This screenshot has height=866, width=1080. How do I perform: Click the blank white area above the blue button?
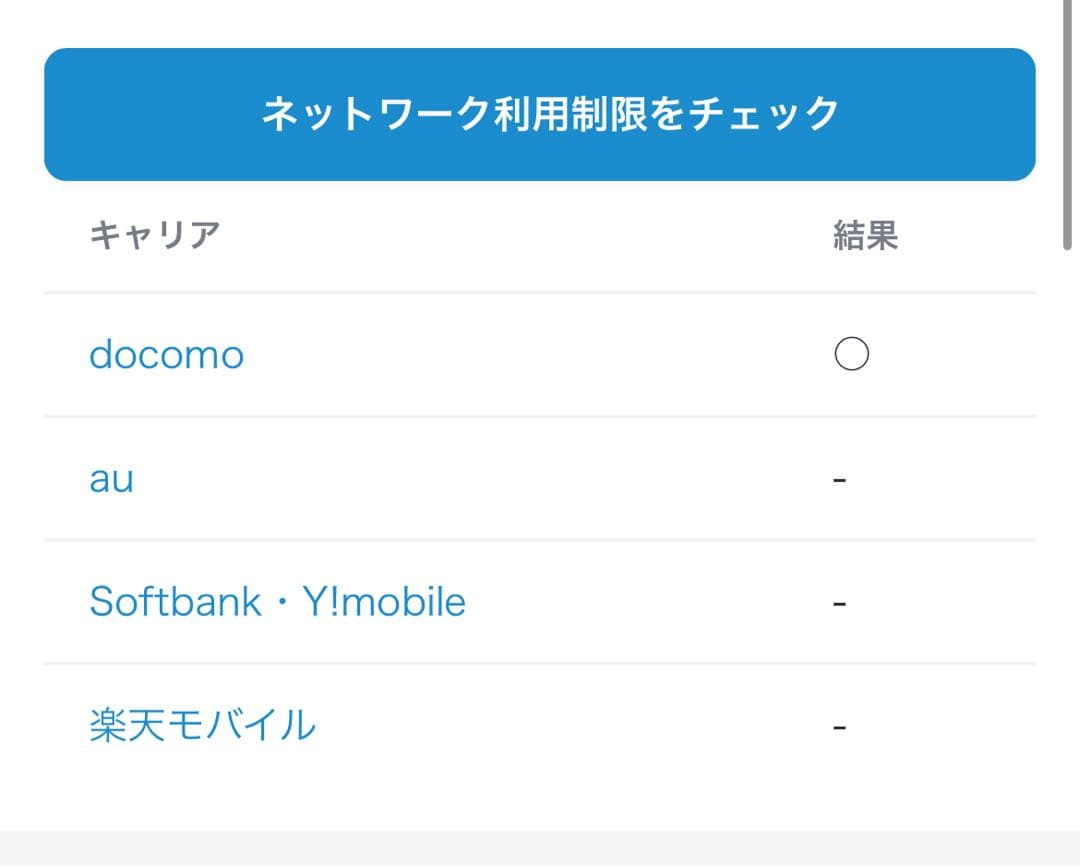[x=540, y=22]
